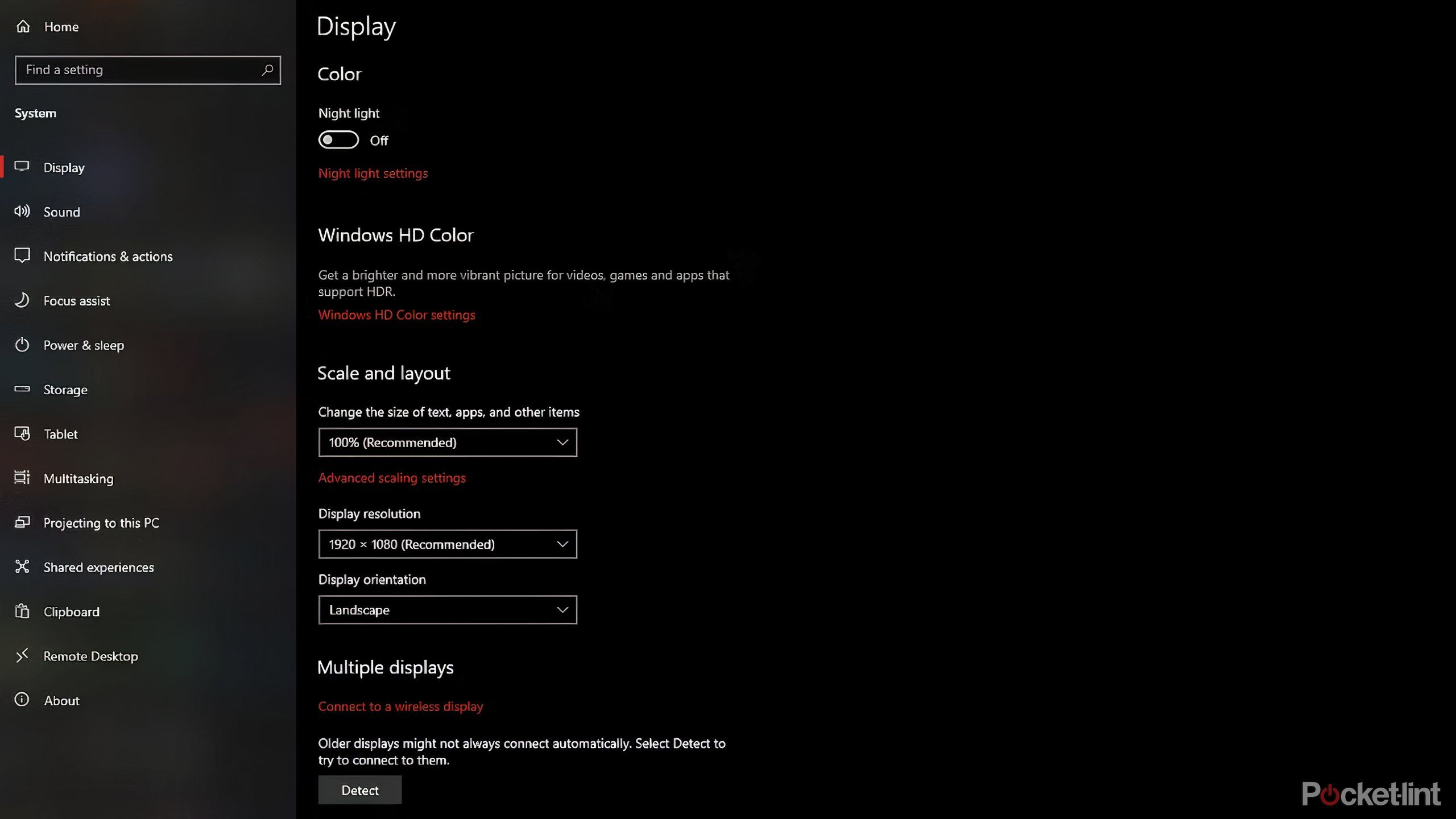Open Display settings menu tab

[63, 166]
